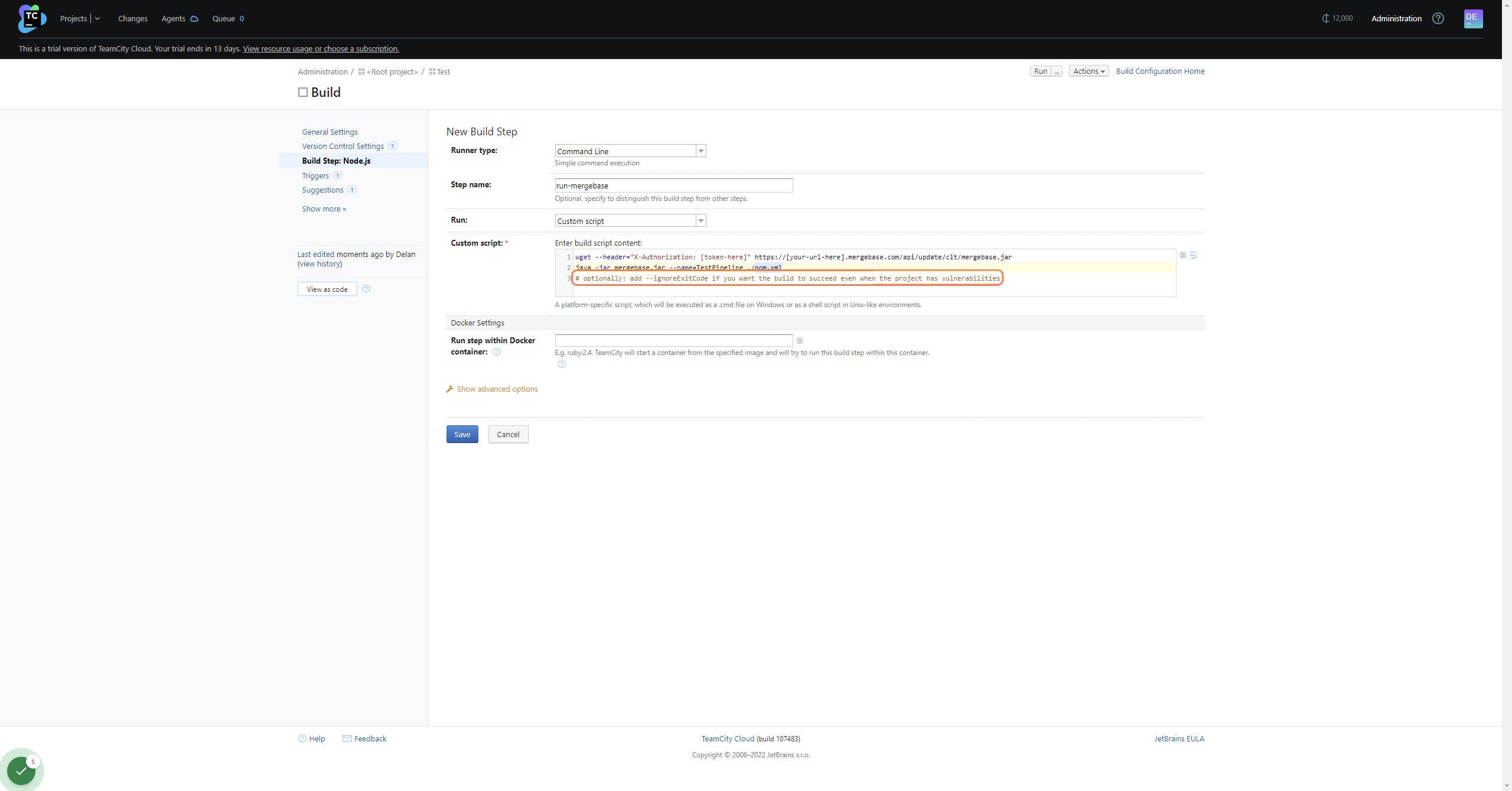Open the Queue menu item

tap(228, 18)
